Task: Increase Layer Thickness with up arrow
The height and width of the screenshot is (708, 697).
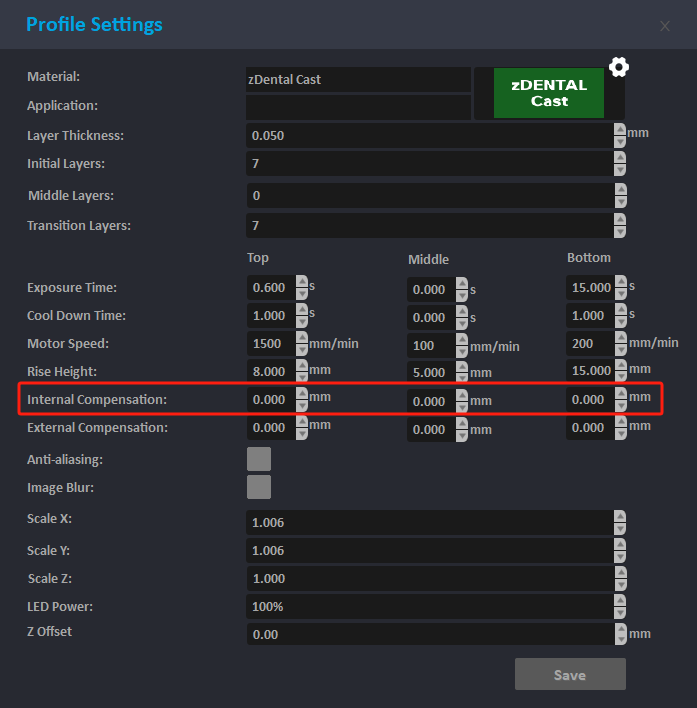Action: pyautogui.click(x=620, y=130)
